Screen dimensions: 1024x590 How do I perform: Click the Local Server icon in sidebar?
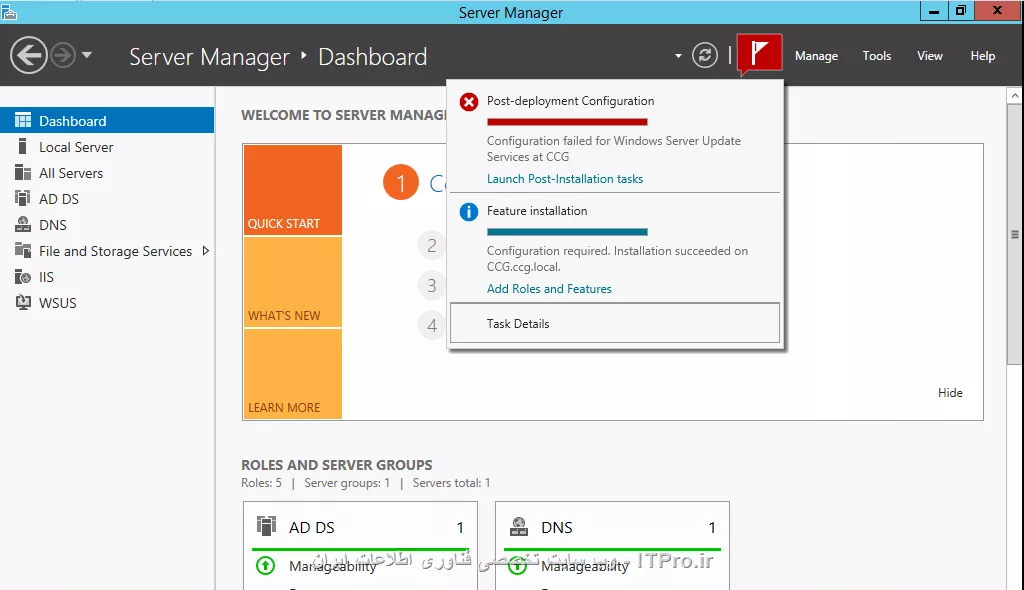coord(23,146)
